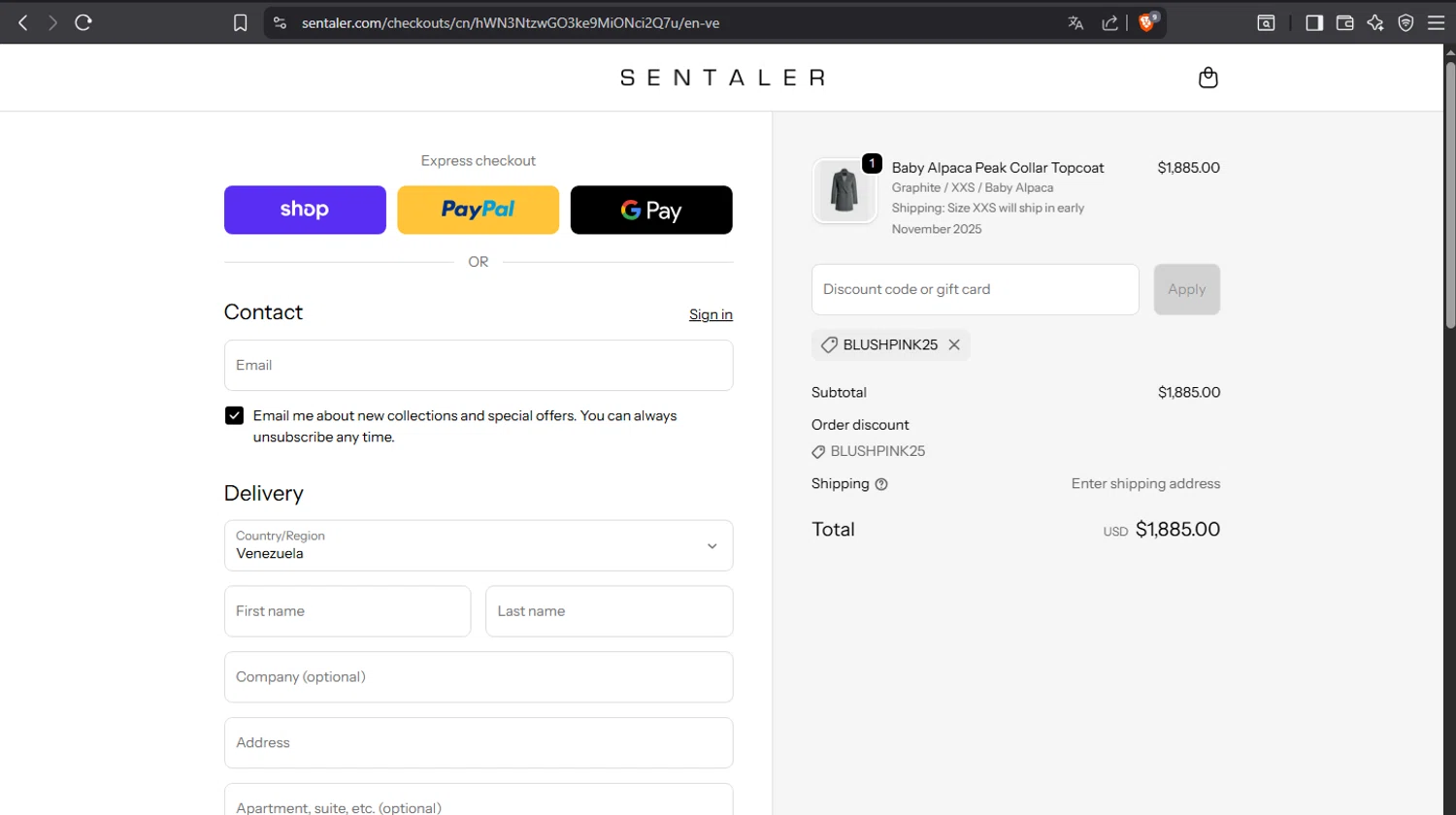Screen dimensions: 1456x815
Task: View site information icon in address bar
Action: (x=280, y=22)
